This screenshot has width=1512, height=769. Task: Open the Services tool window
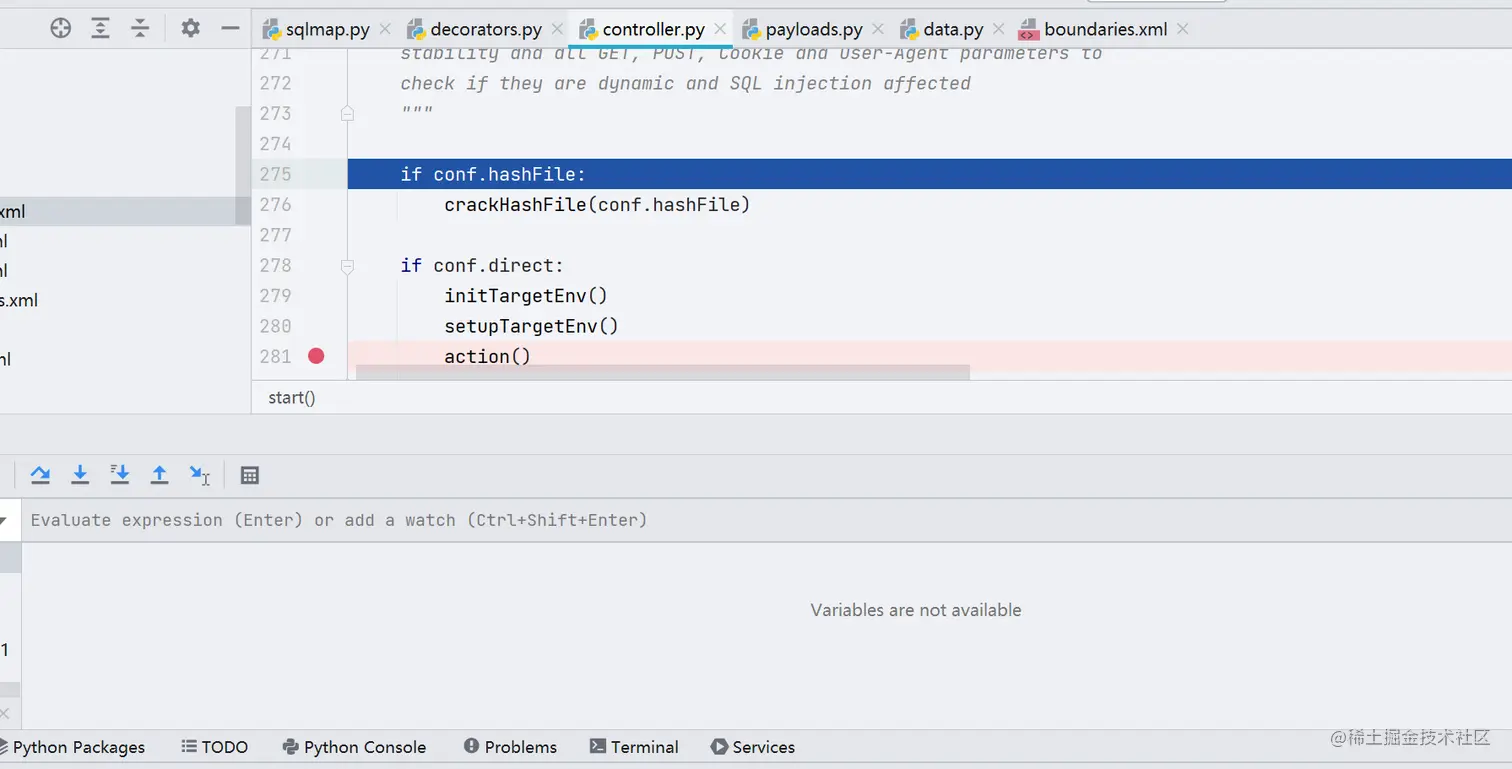click(753, 747)
